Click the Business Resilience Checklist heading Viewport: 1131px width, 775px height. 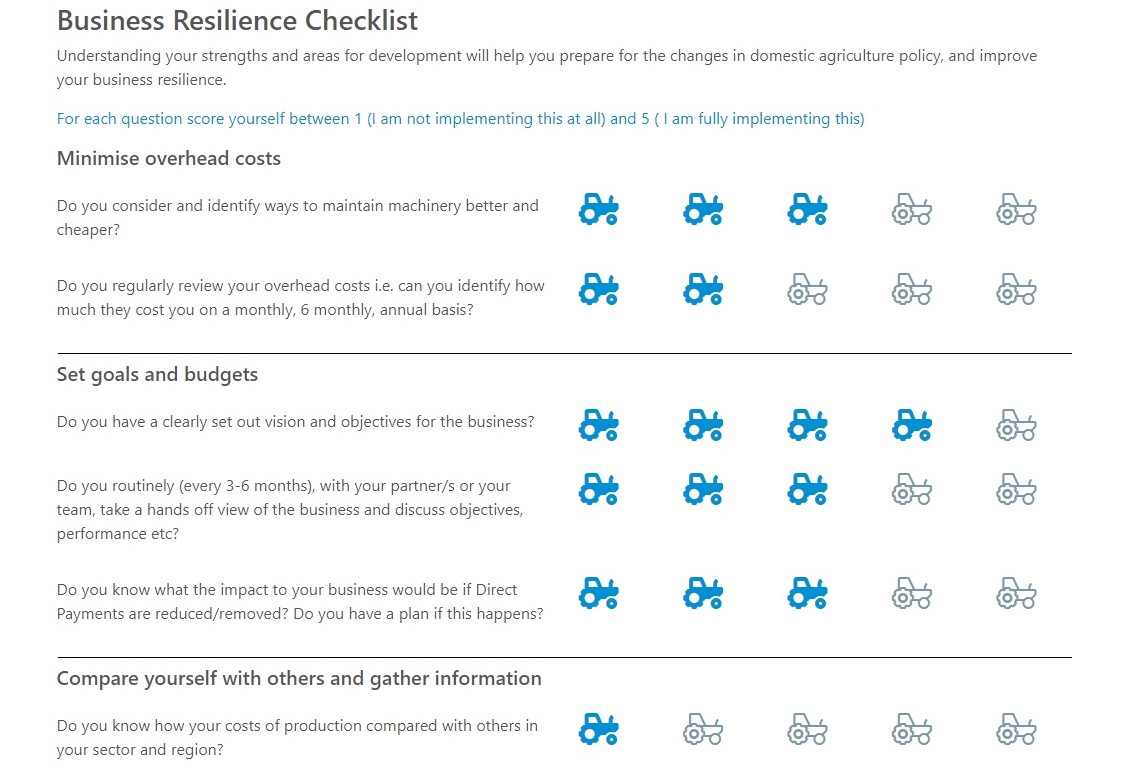pyautogui.click(x=237, y=20)
